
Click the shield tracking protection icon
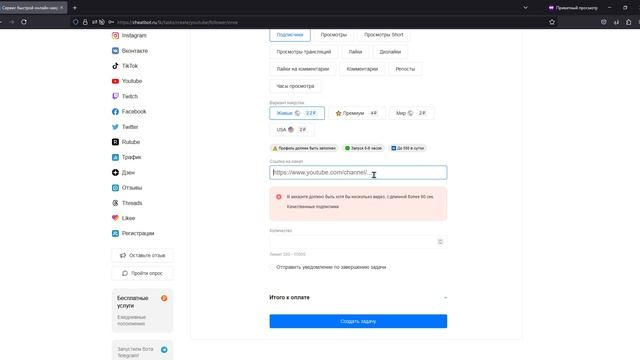tap(76, 22)
